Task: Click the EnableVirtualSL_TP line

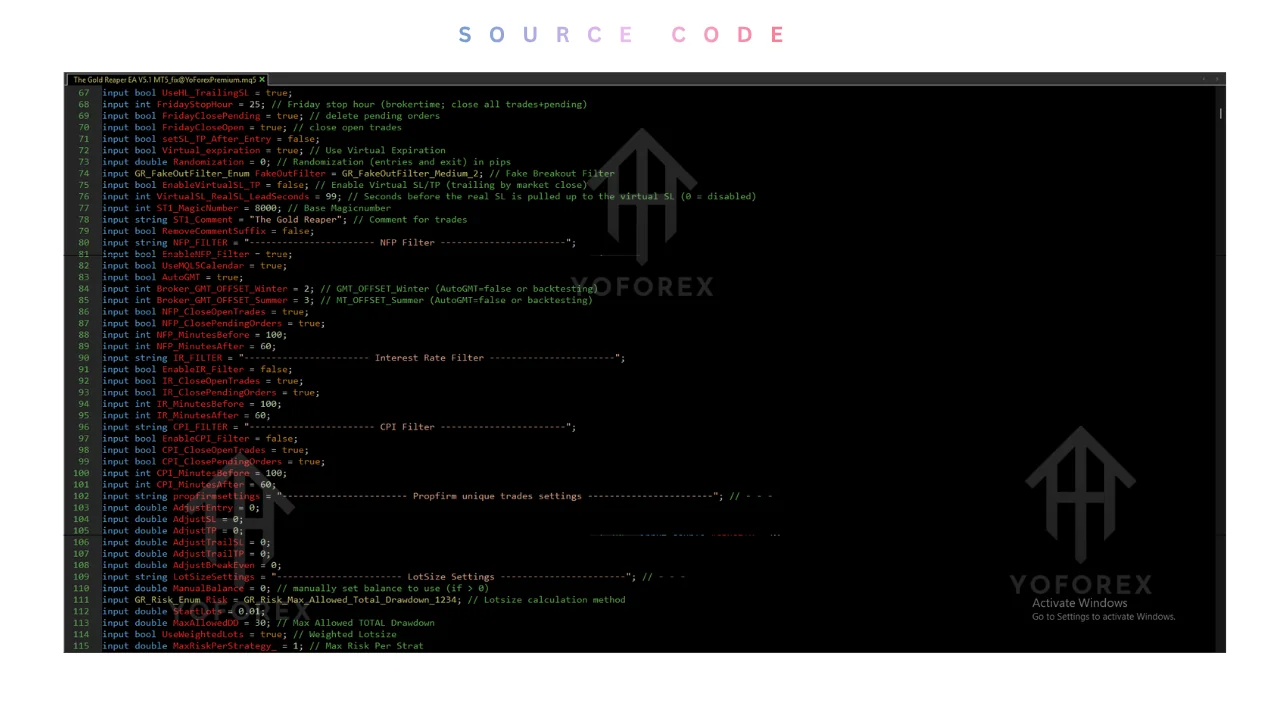Action: [344, 185]
